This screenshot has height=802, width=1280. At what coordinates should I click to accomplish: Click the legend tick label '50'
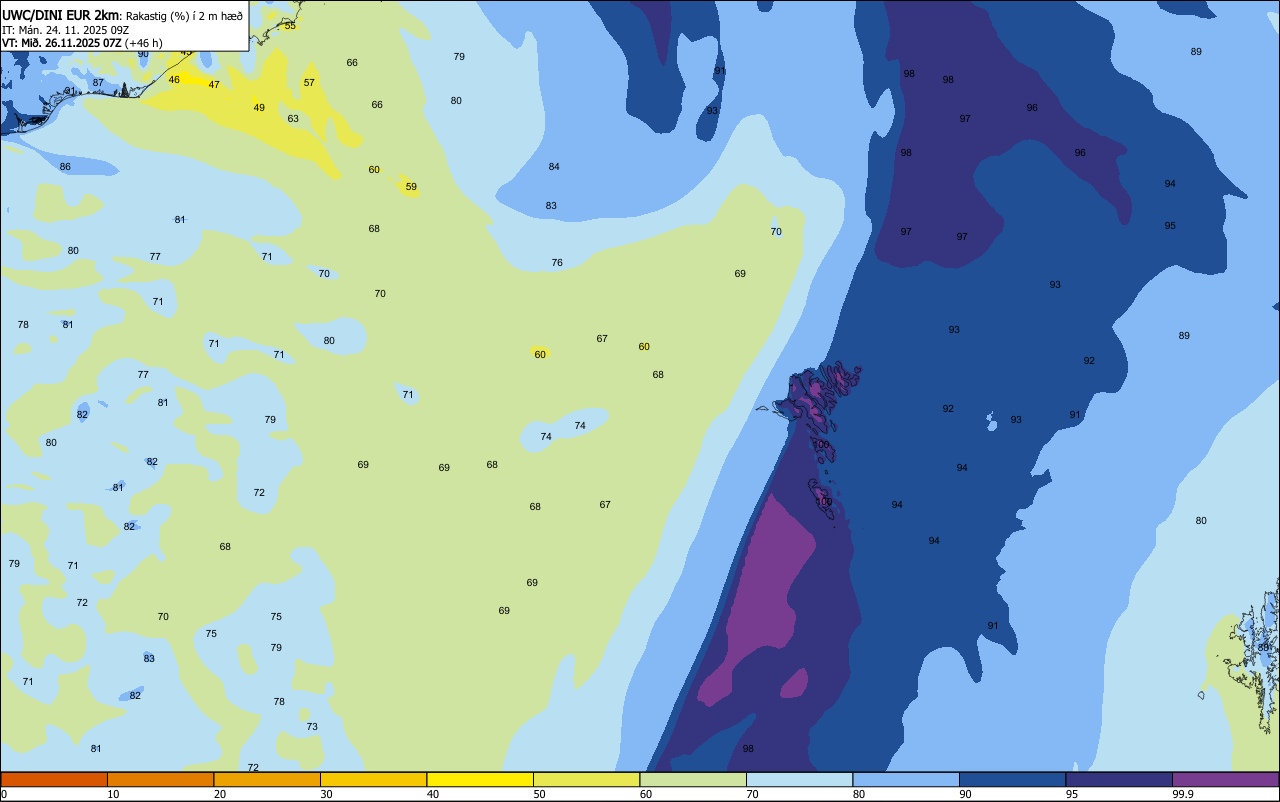tap(539, 794)
